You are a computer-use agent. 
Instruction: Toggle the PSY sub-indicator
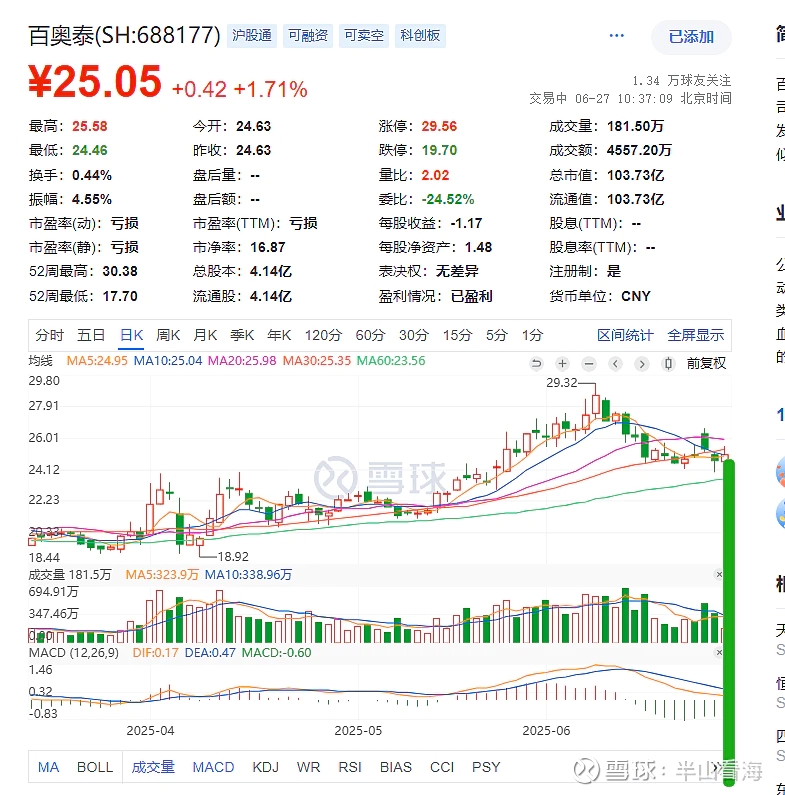[486, 767]
